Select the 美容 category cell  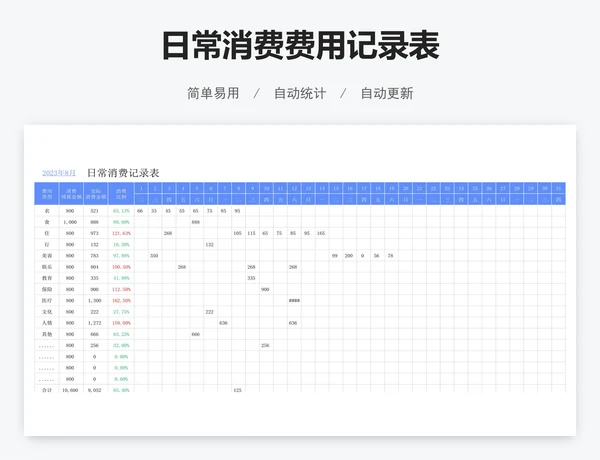[x=47, y=256]
